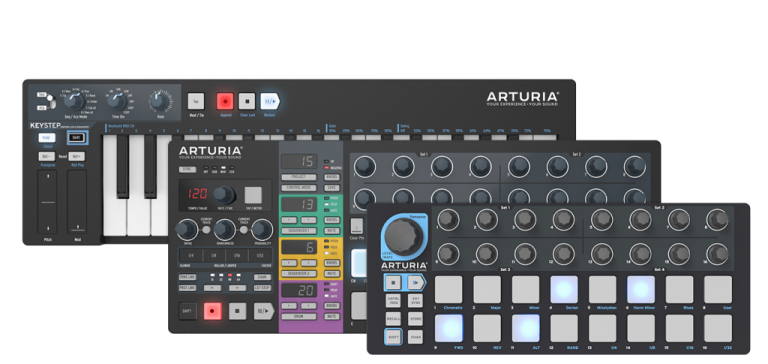This screenshot has height=364, width=768.
Task: Click the BeatStep stop button
Action: point(393,282)
